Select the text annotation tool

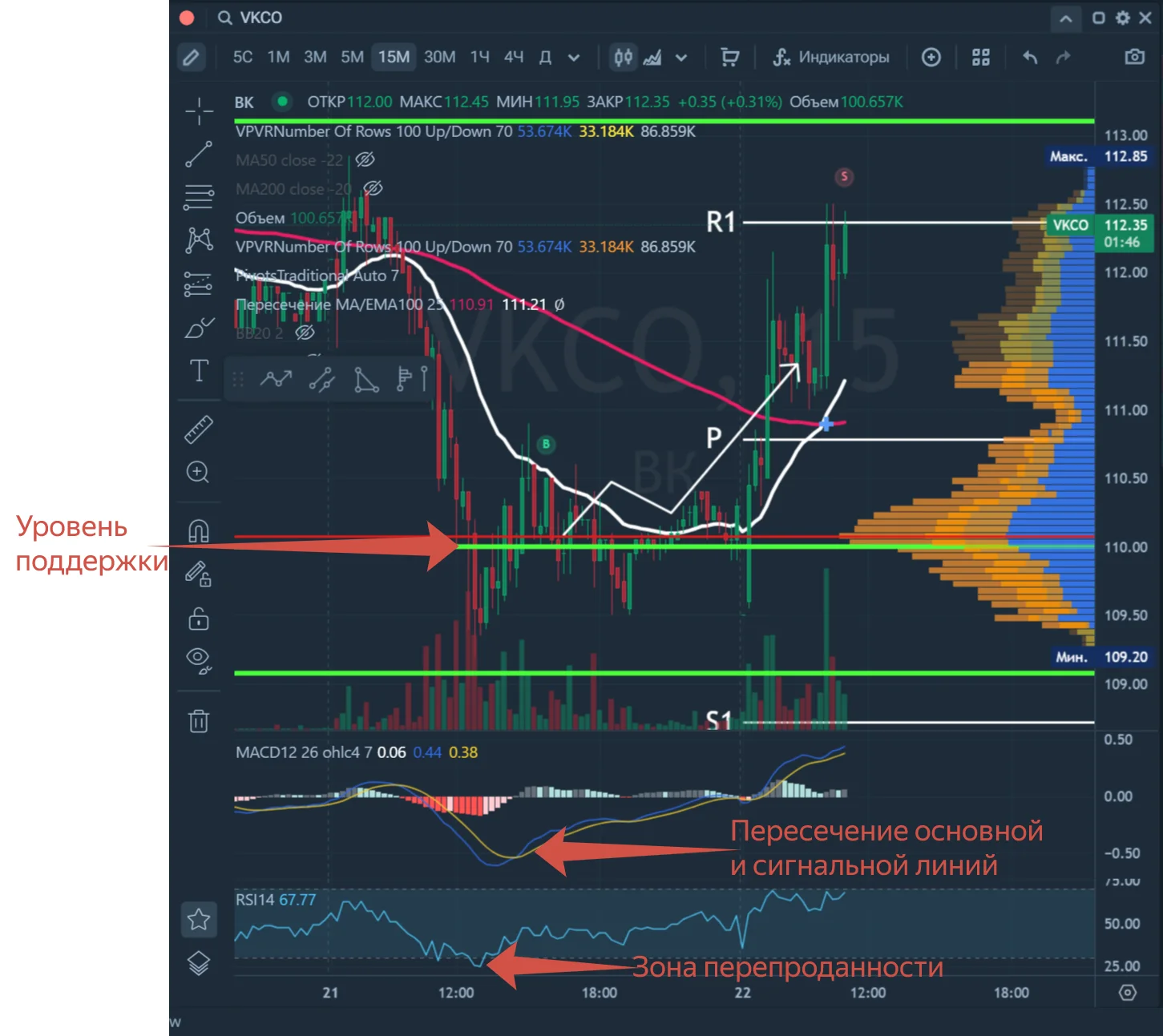point(199,371)
